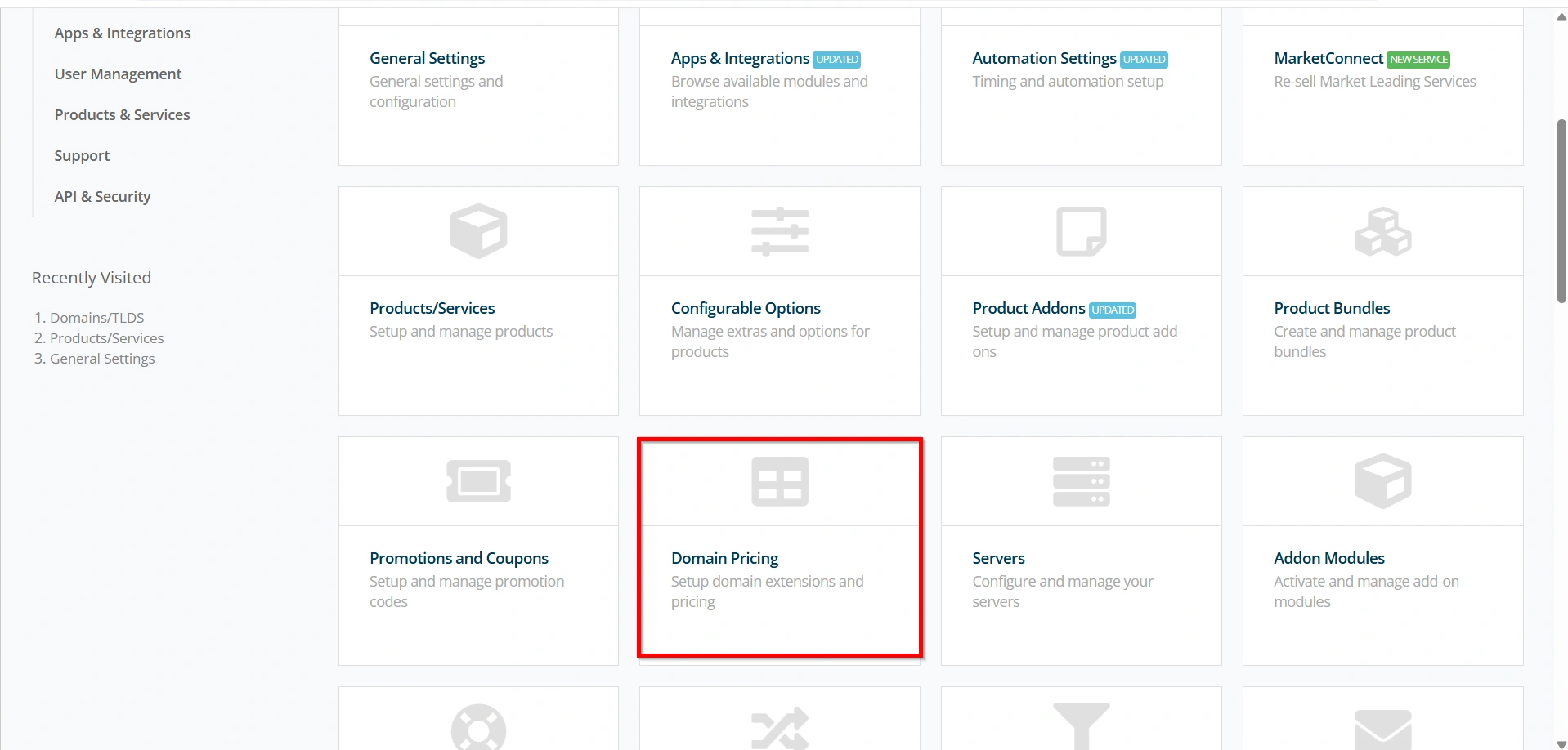
Task: Open Addon Modules card title
Action: (1329, 558)
